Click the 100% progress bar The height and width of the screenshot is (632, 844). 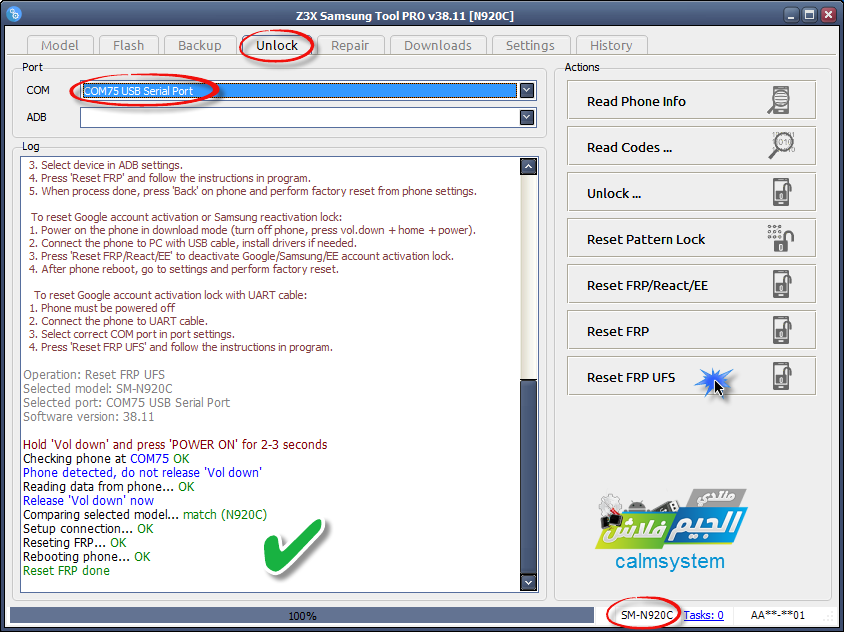(x=302, y=615)
